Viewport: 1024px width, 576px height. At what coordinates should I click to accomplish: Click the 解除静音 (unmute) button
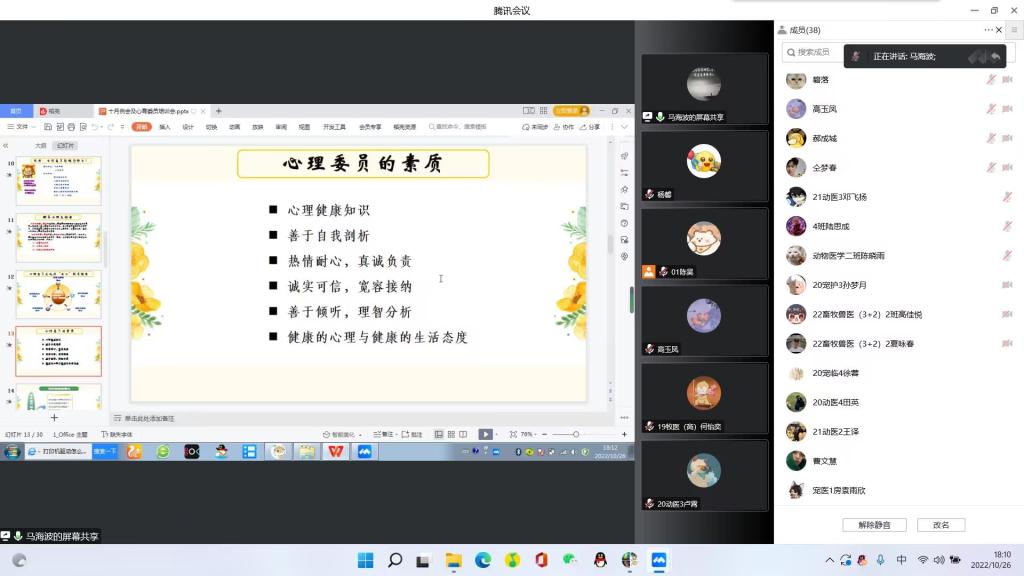click(x=874, y=525)
